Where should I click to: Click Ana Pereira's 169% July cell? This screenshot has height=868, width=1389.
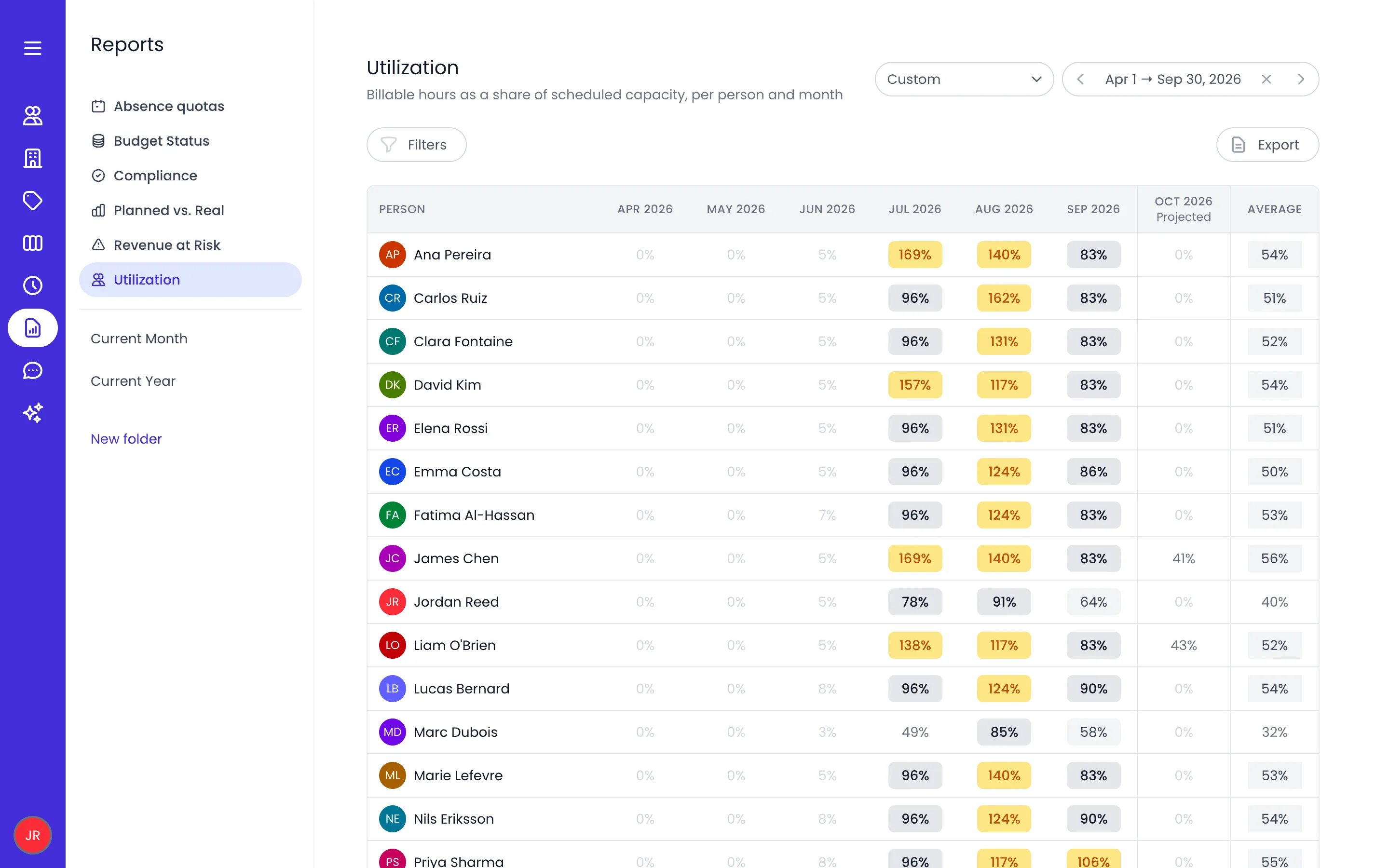(915, 255)
